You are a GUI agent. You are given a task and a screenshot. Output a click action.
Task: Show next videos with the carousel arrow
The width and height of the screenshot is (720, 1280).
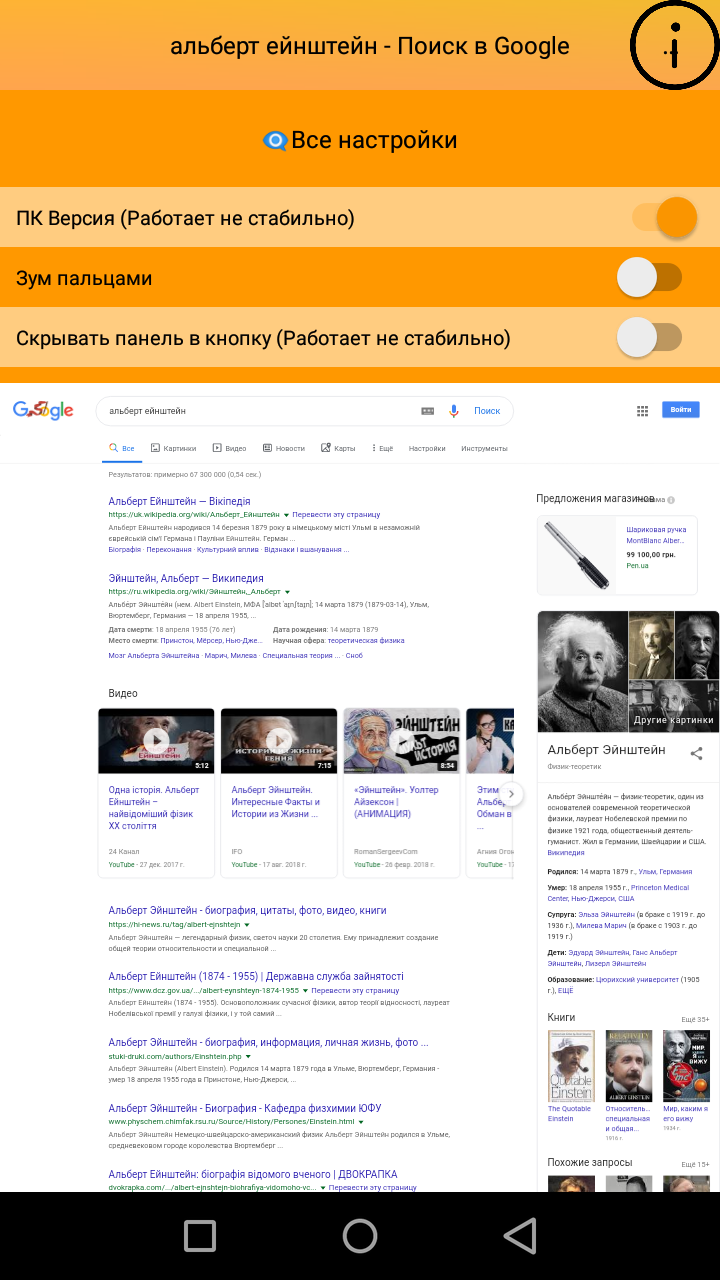tap(511, 794)
